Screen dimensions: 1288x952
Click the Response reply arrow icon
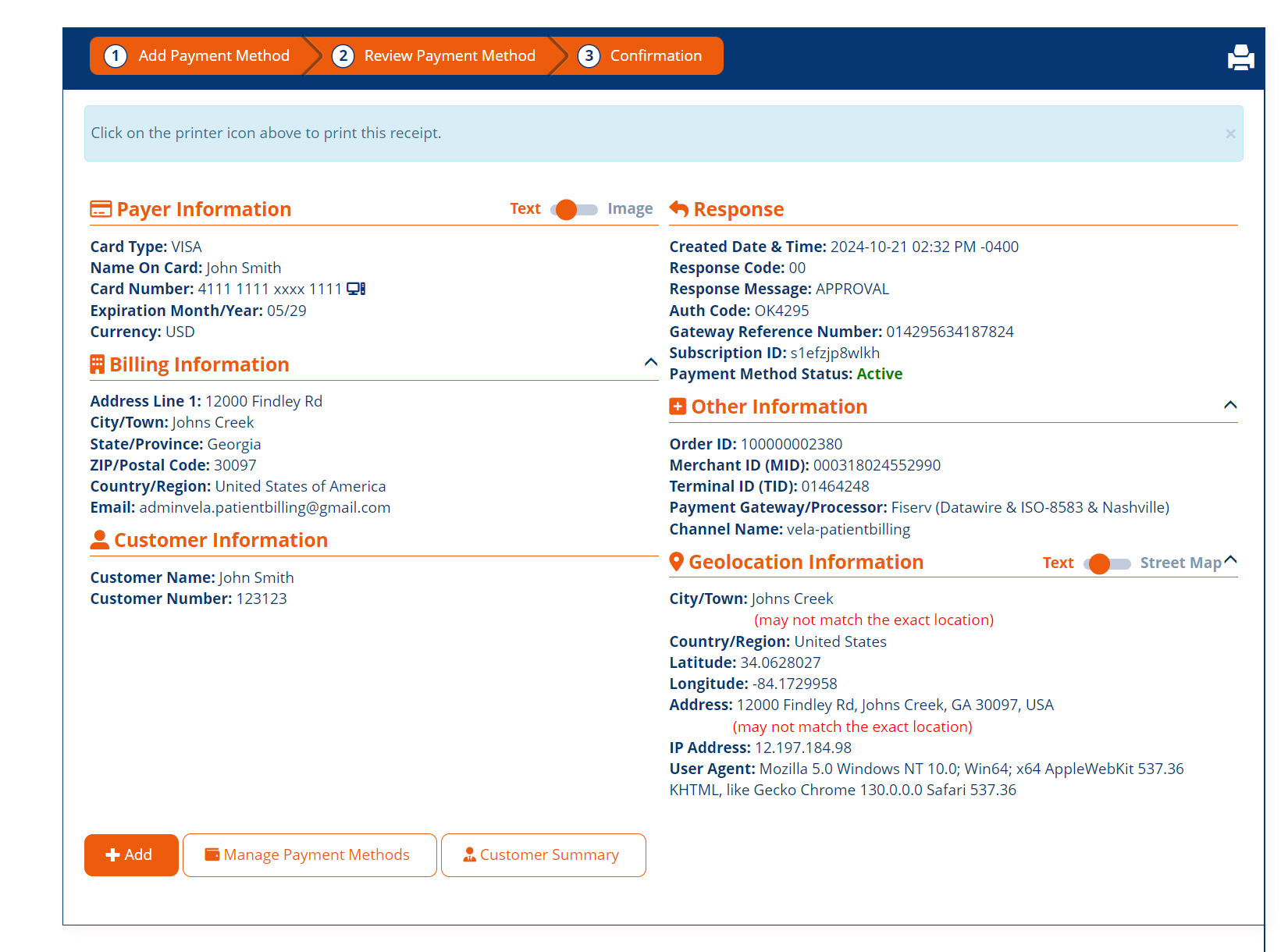[679, 209]
